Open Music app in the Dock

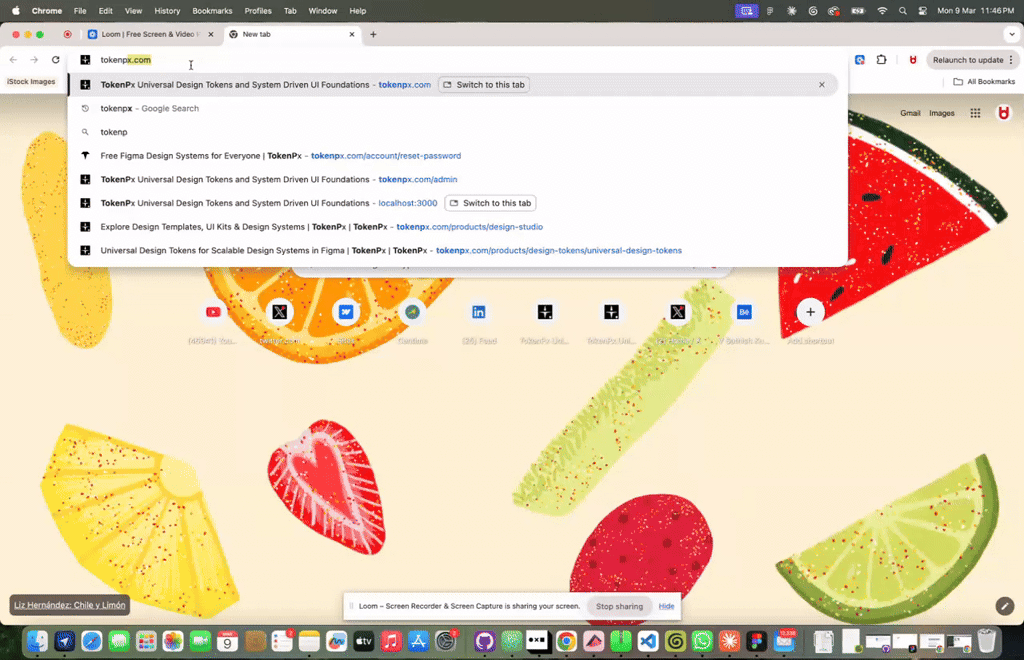point(391,641)
